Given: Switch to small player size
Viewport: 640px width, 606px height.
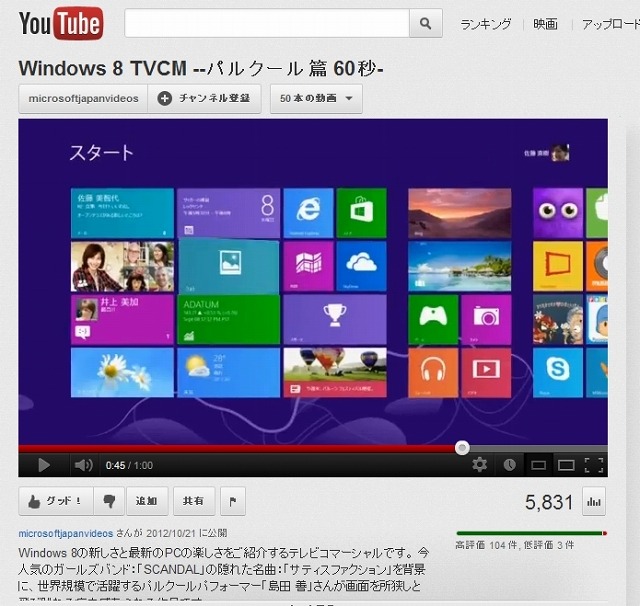Looking at the screenshot, I should [538, 465].
